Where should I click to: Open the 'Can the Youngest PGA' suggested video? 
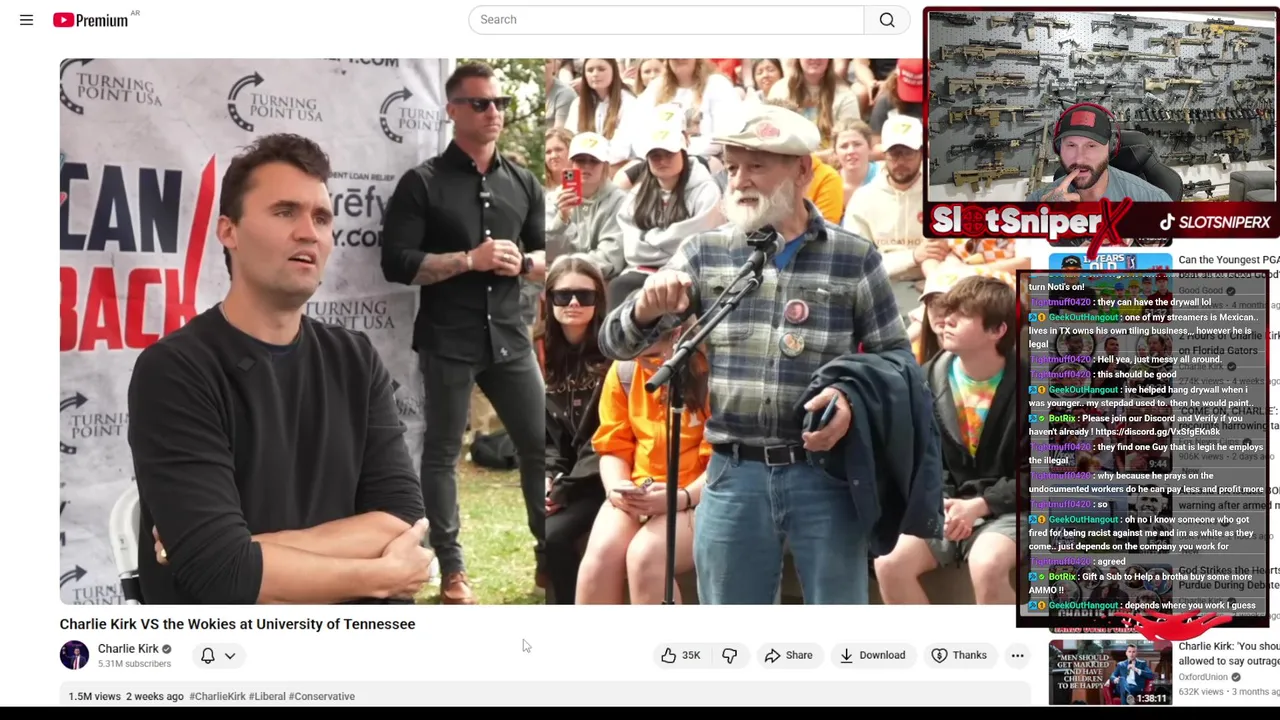point(1228,260)
